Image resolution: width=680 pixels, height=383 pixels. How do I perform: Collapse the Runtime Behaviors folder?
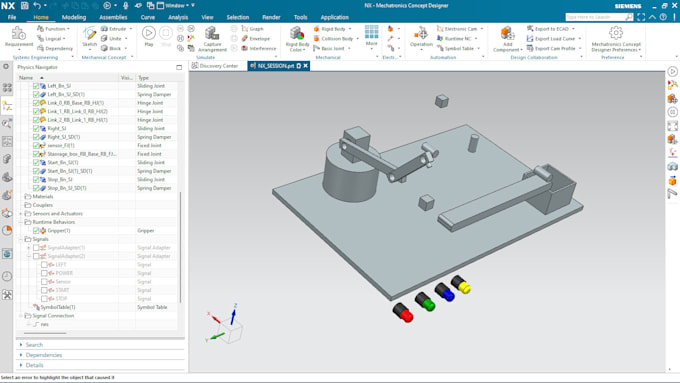coord(21,222)
